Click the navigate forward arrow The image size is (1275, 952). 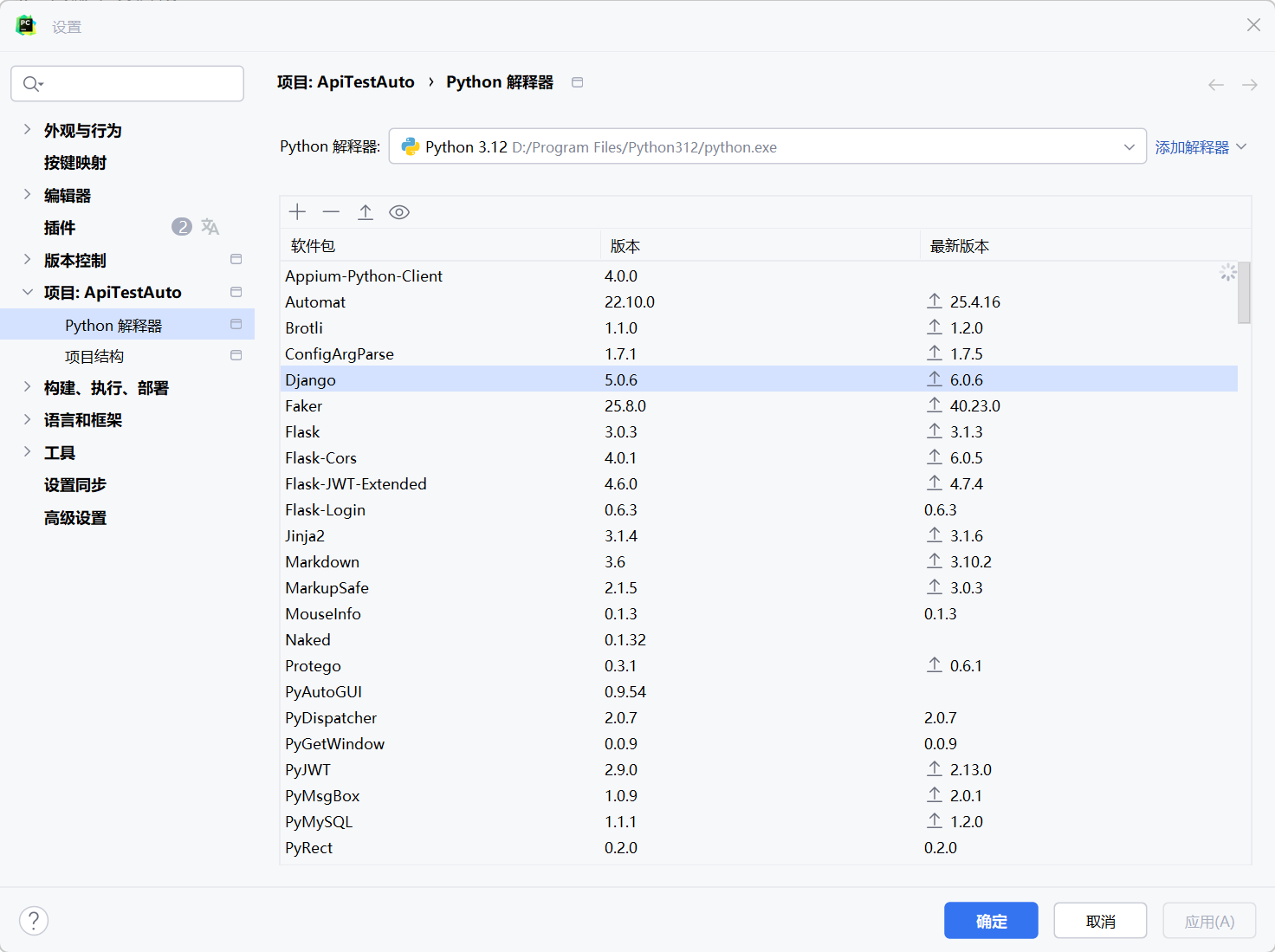[x=1250, y=84]
